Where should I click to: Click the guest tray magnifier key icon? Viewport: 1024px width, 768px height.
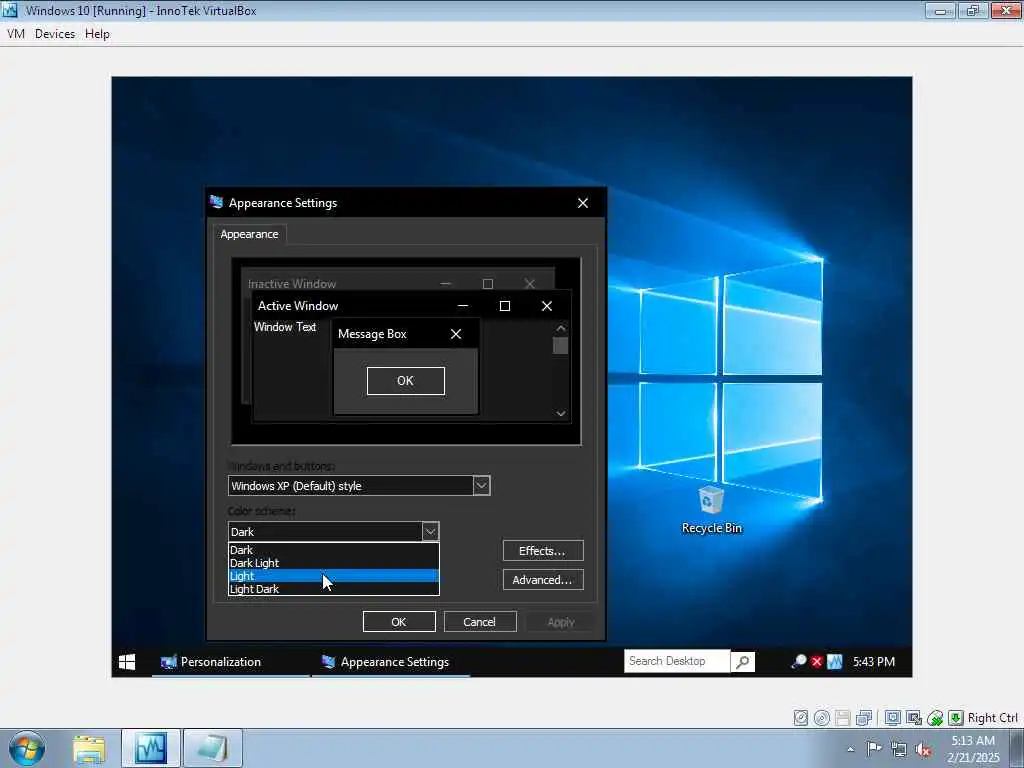click(798, 662)
